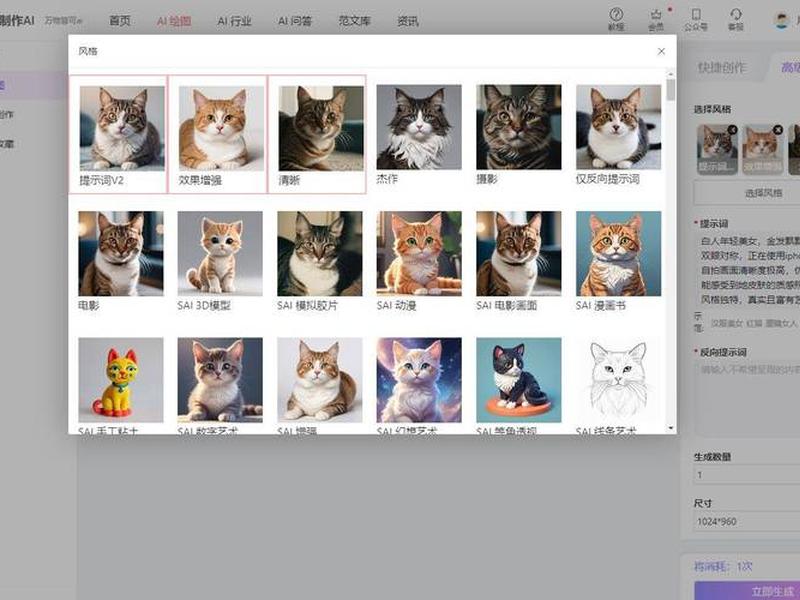
Task: Click the style list scroll-up arrow
Action: click(x=670, y=74)
